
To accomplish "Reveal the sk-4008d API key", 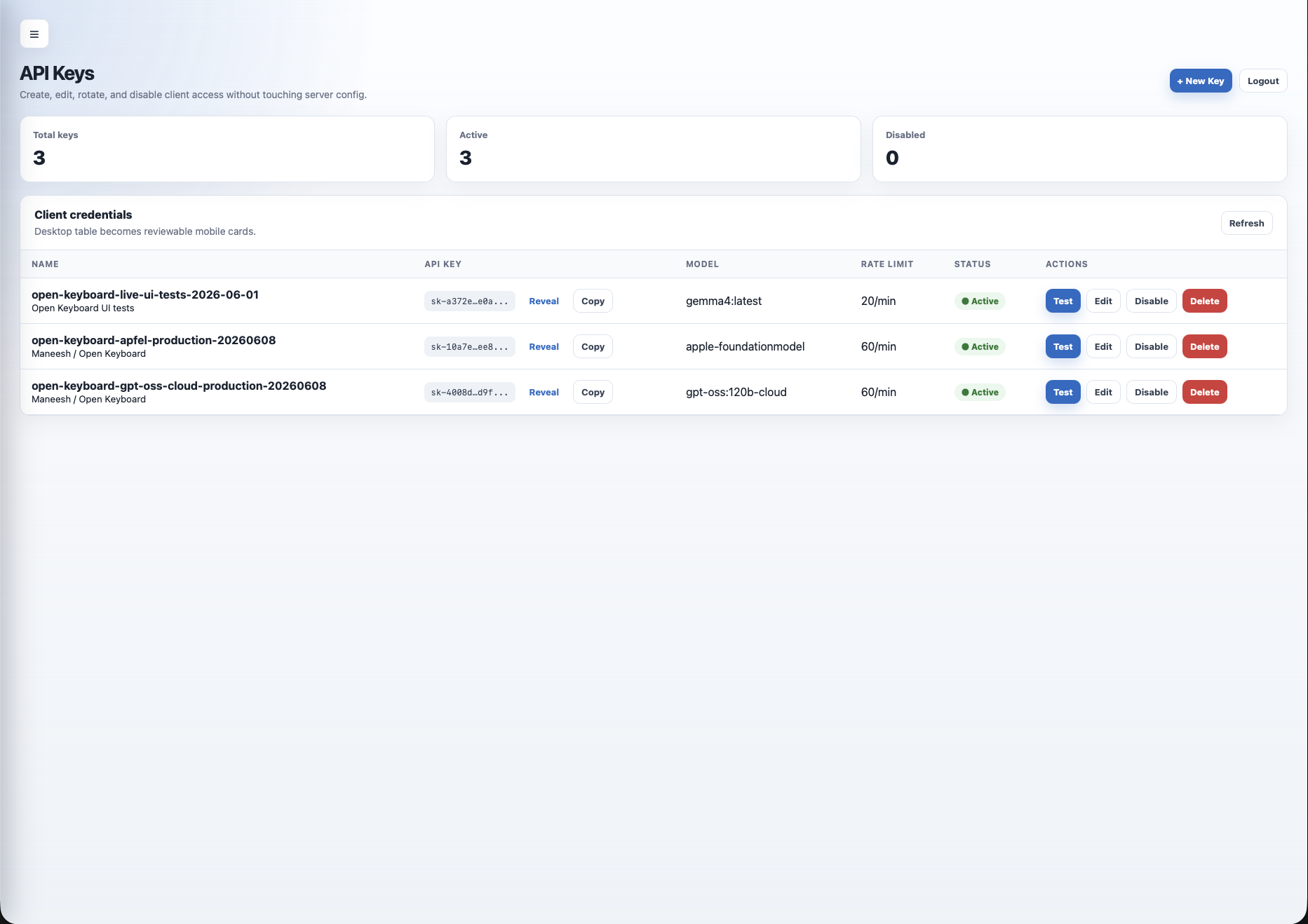I will click(544, 392).
